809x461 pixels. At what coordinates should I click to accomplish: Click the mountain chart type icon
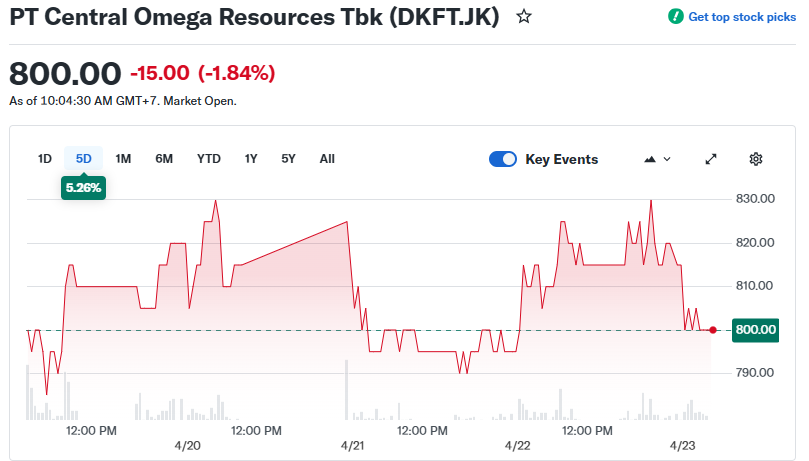pos(651,159)
